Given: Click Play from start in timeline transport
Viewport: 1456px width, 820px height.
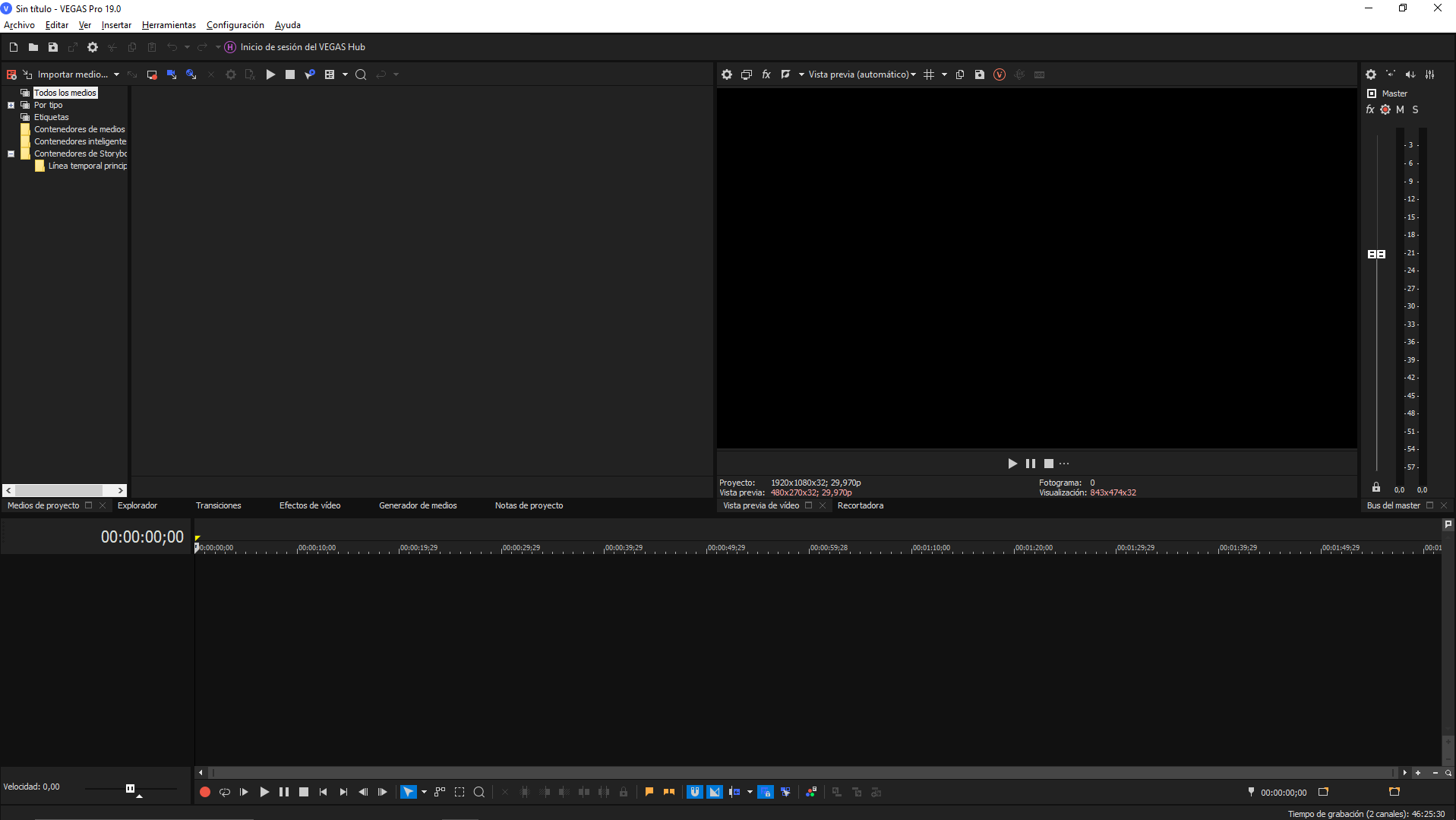Looking at the screenshot, I should tap(245, 792).
